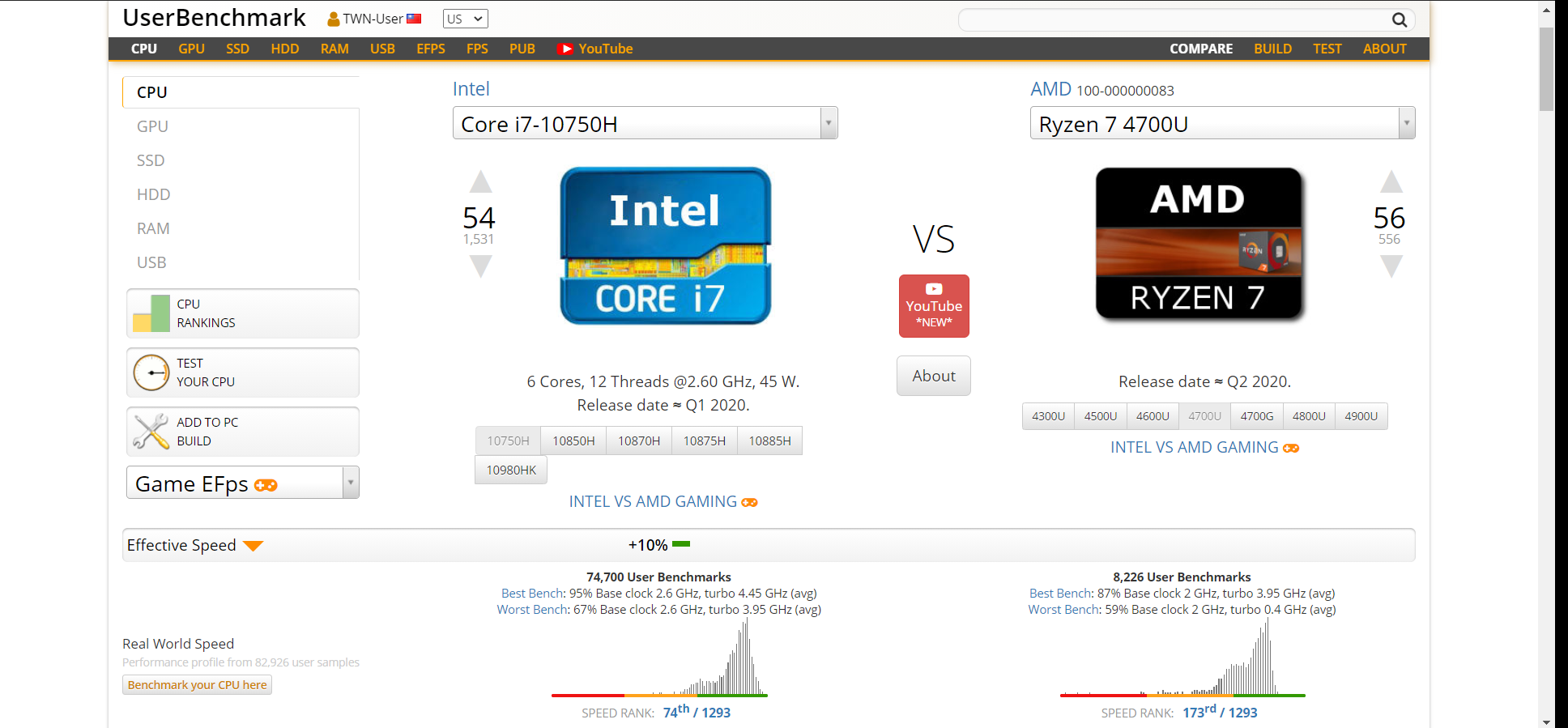Switch AMD model to 4700G
1568x728 pixels.
coord(1257,416)
